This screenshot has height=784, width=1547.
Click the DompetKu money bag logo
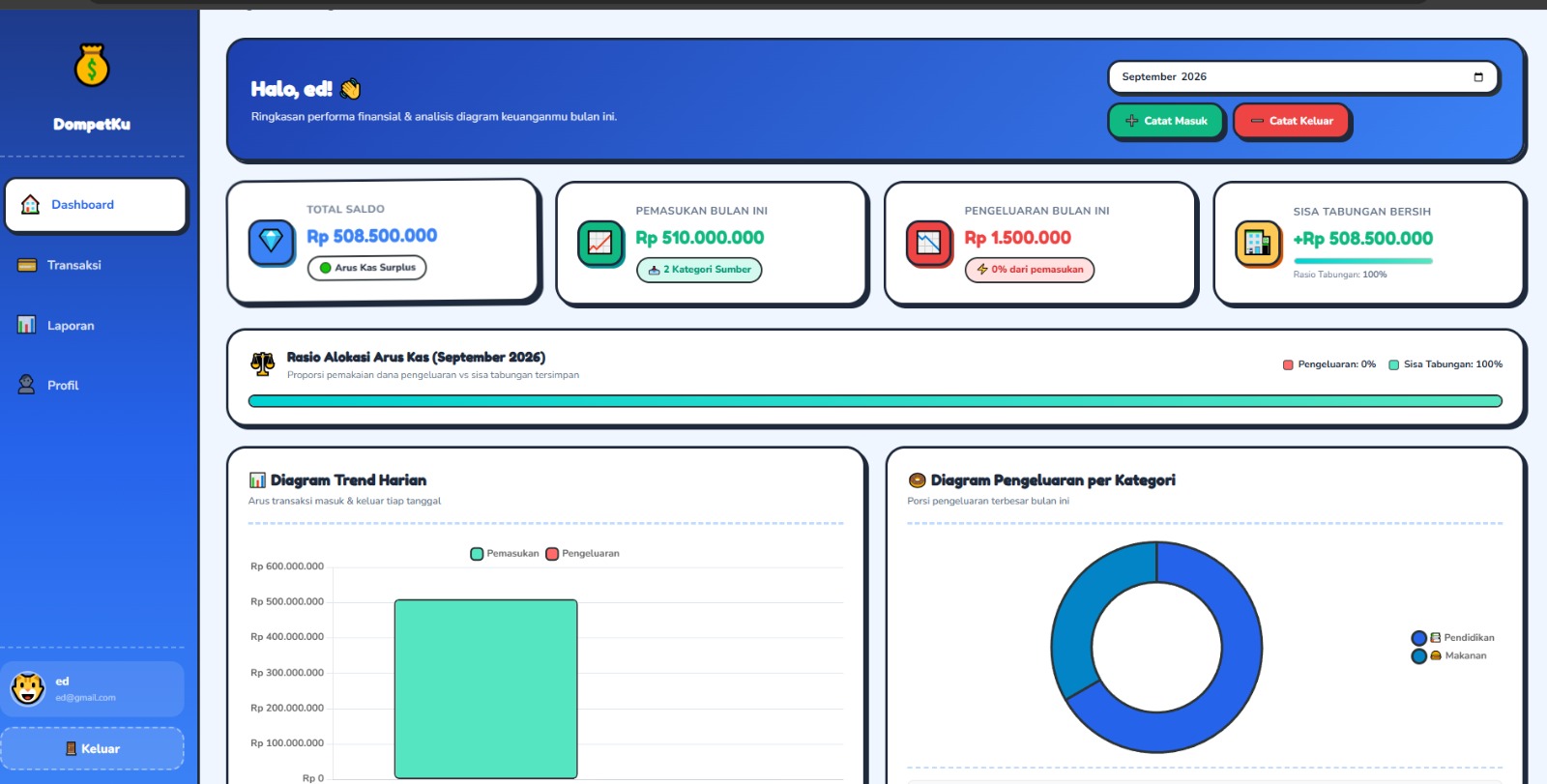[92, 66]
